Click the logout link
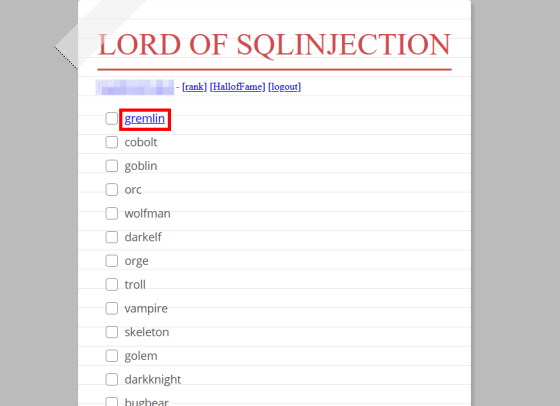This screenshot has height=406, width=560. pyautogui.click(x=285, y=87)
